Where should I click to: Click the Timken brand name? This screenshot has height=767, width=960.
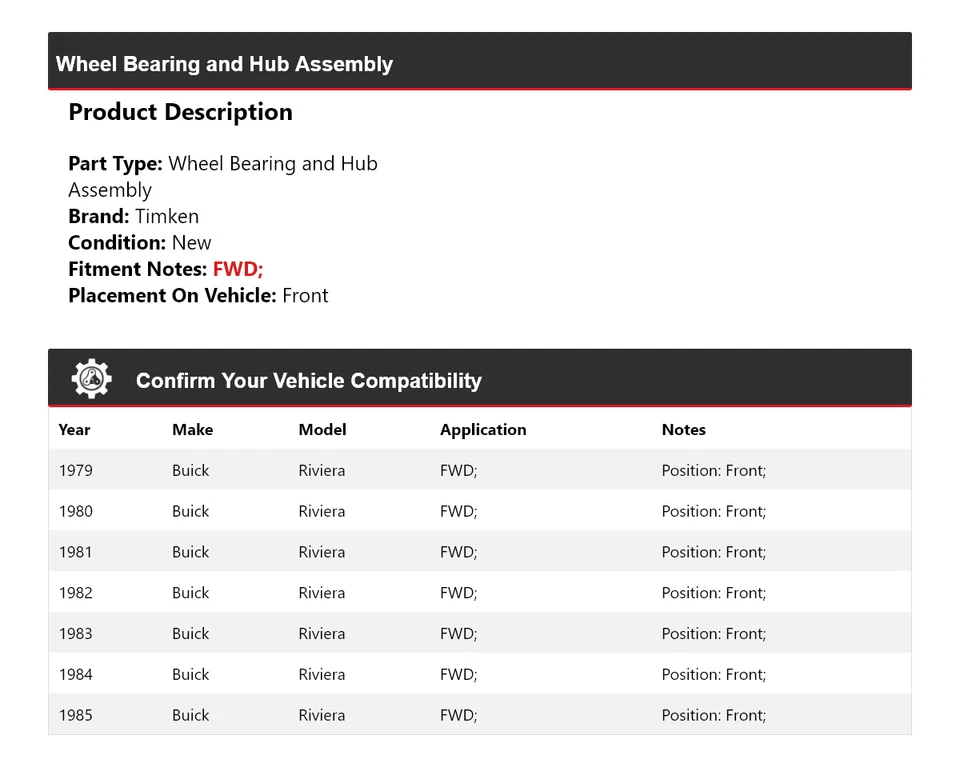point(167,216)
